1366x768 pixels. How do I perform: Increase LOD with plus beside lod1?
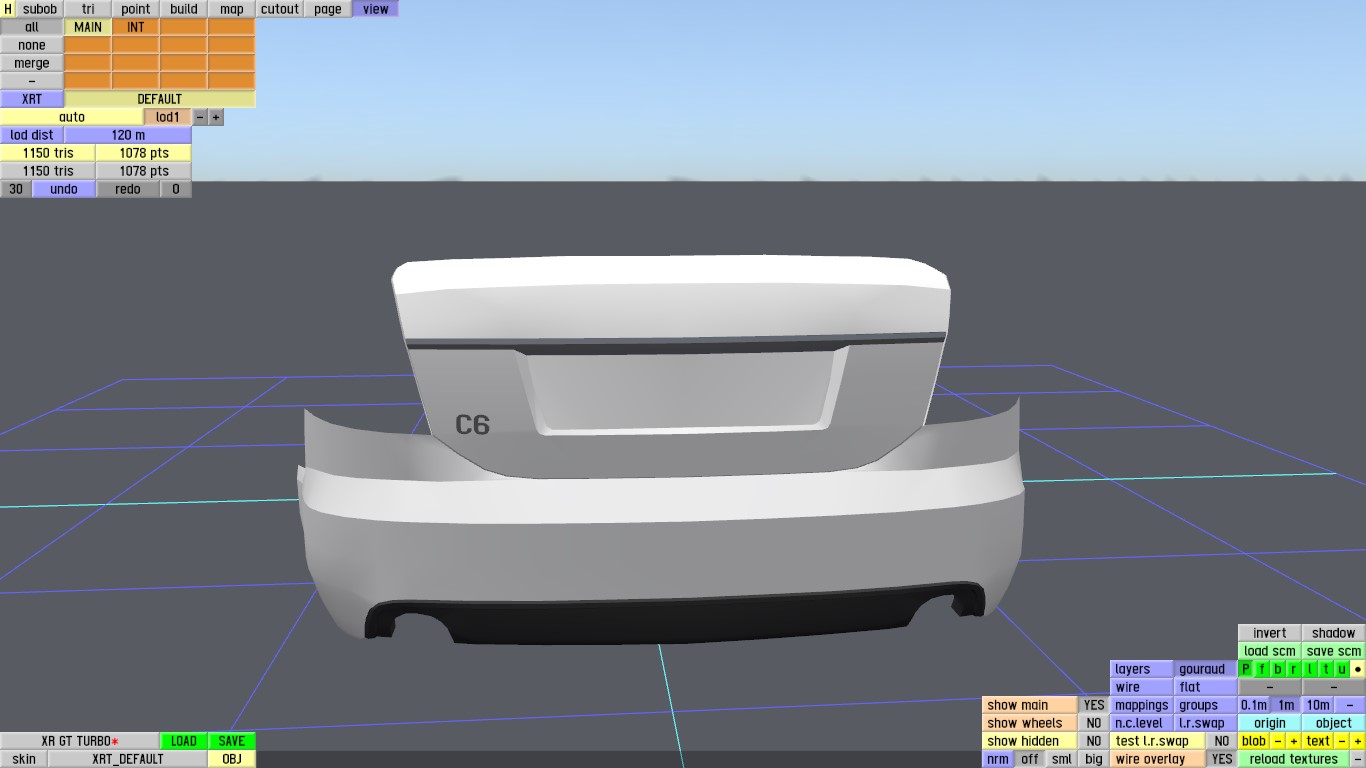point(216,117)
